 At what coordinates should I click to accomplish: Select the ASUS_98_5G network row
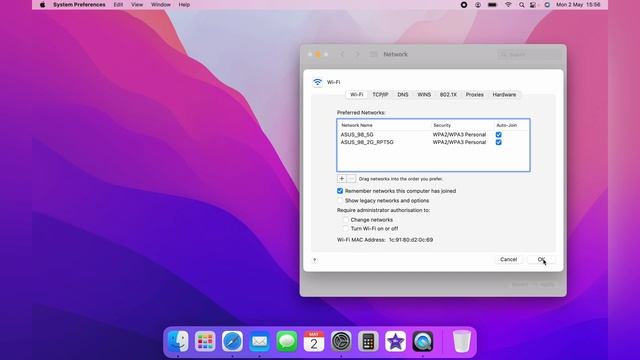tap(433, 135)
